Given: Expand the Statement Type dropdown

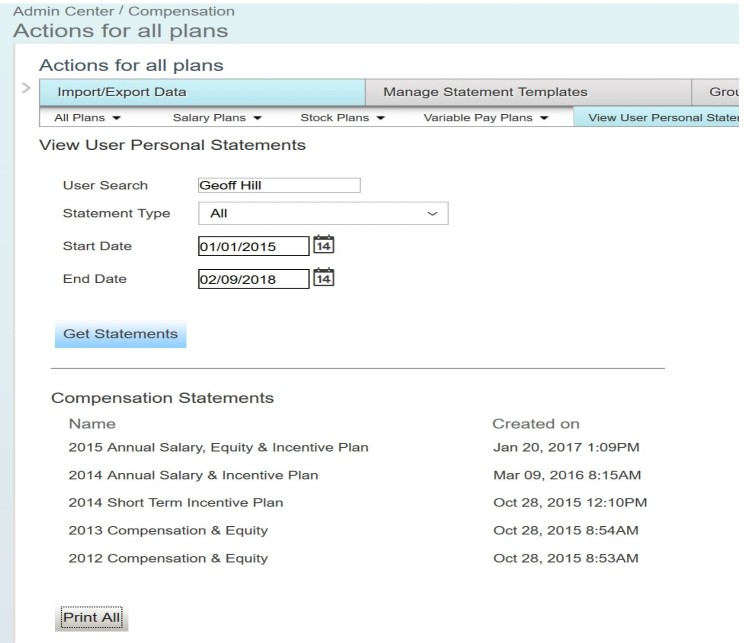Looking at the screenshot, I should (323, 214).
